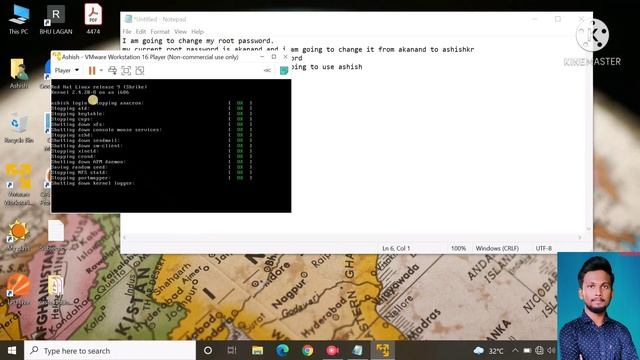640x360 pixels.
Task: Select the Recycle Bin desktop icon
Action: click(19, 128)
